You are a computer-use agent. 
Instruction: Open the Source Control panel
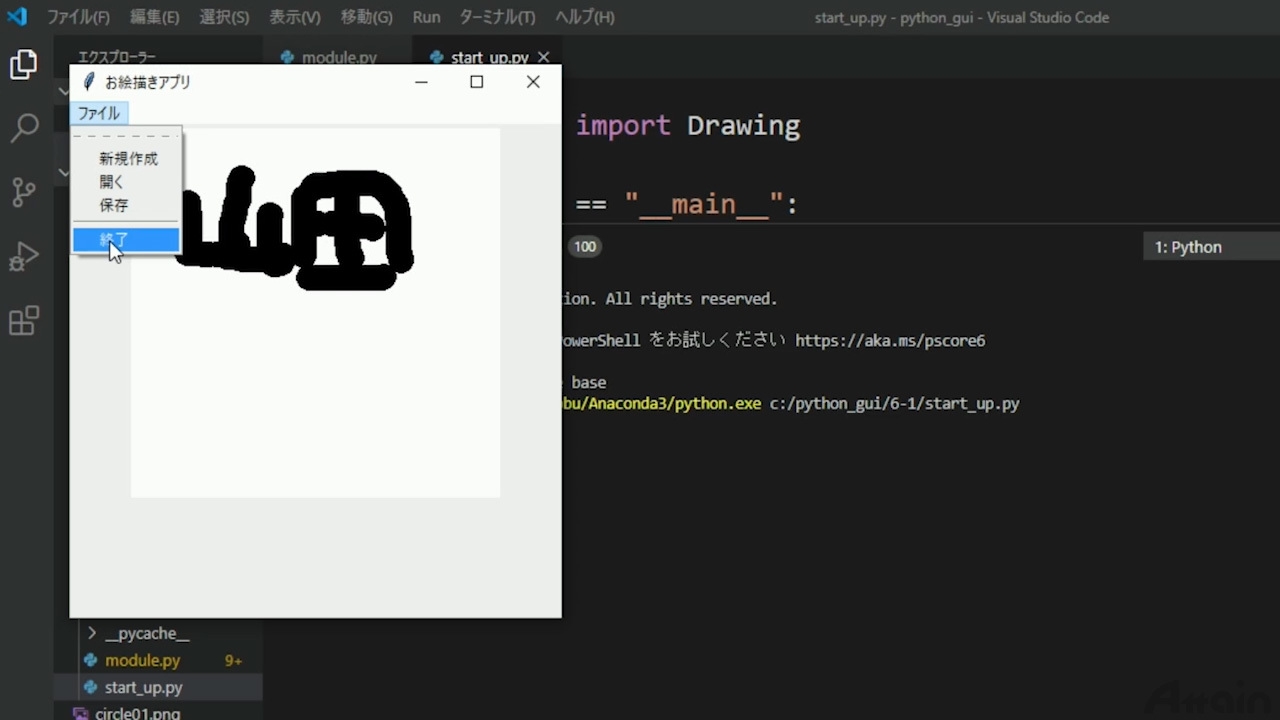24,192
